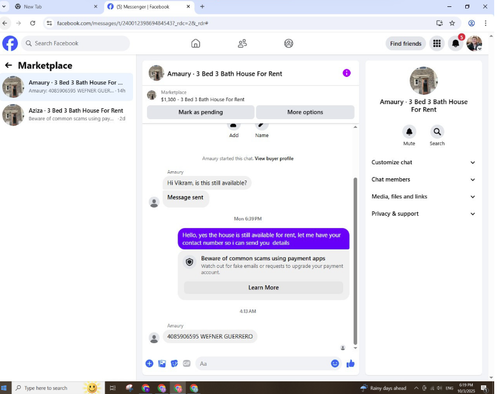Click the Name edit pencil icon

262,126
